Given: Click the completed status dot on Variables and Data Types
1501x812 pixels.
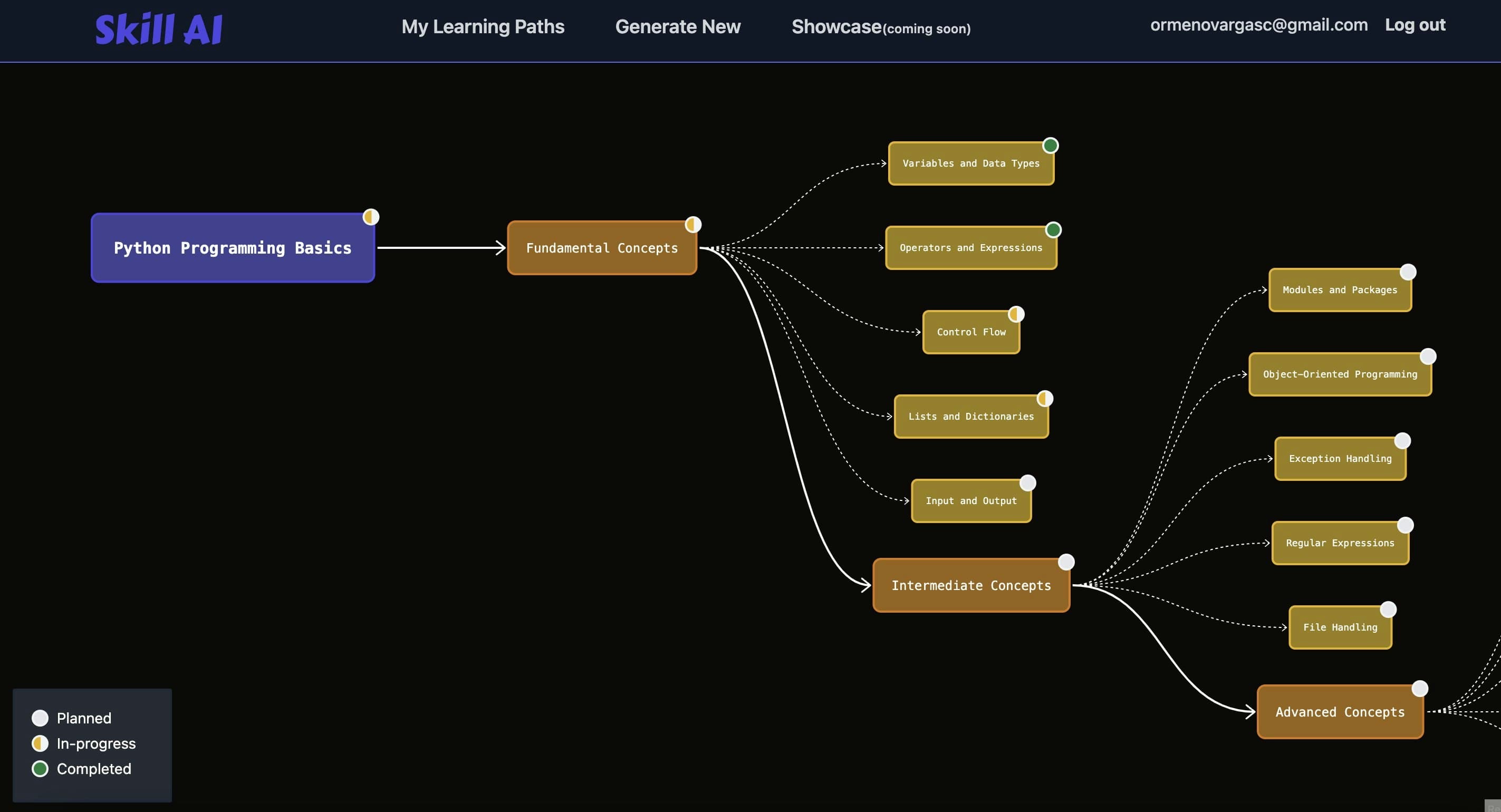Looking at the screenshot, I should 1050,145.
